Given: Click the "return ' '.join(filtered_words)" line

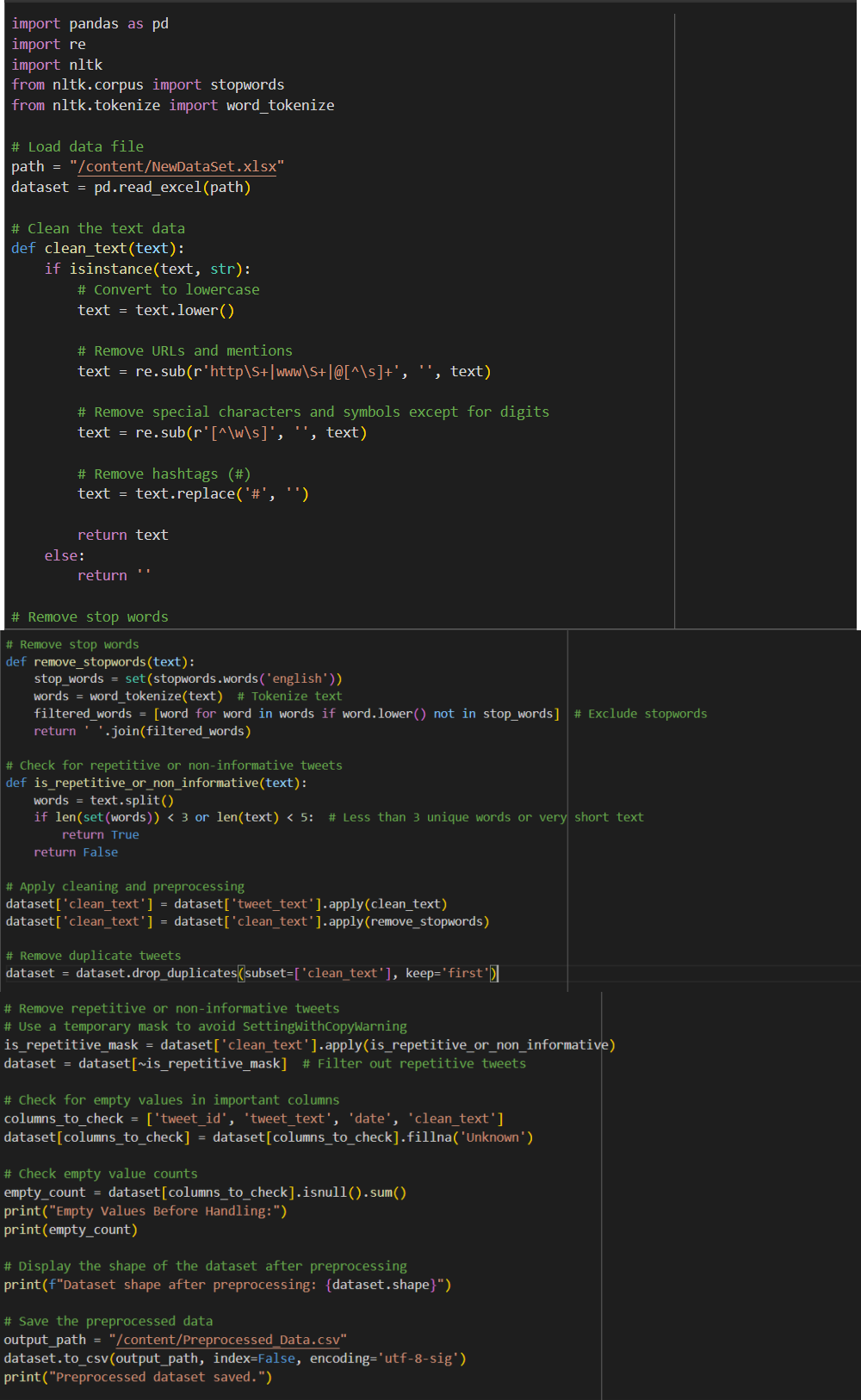Looking at the screenshot, I should tap(143, 731).
